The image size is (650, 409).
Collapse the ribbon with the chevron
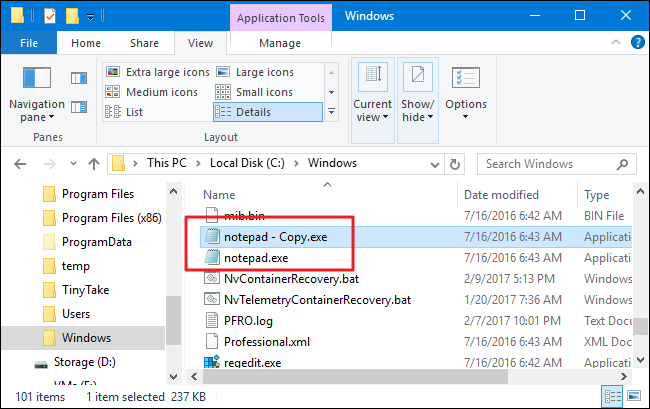616,42
